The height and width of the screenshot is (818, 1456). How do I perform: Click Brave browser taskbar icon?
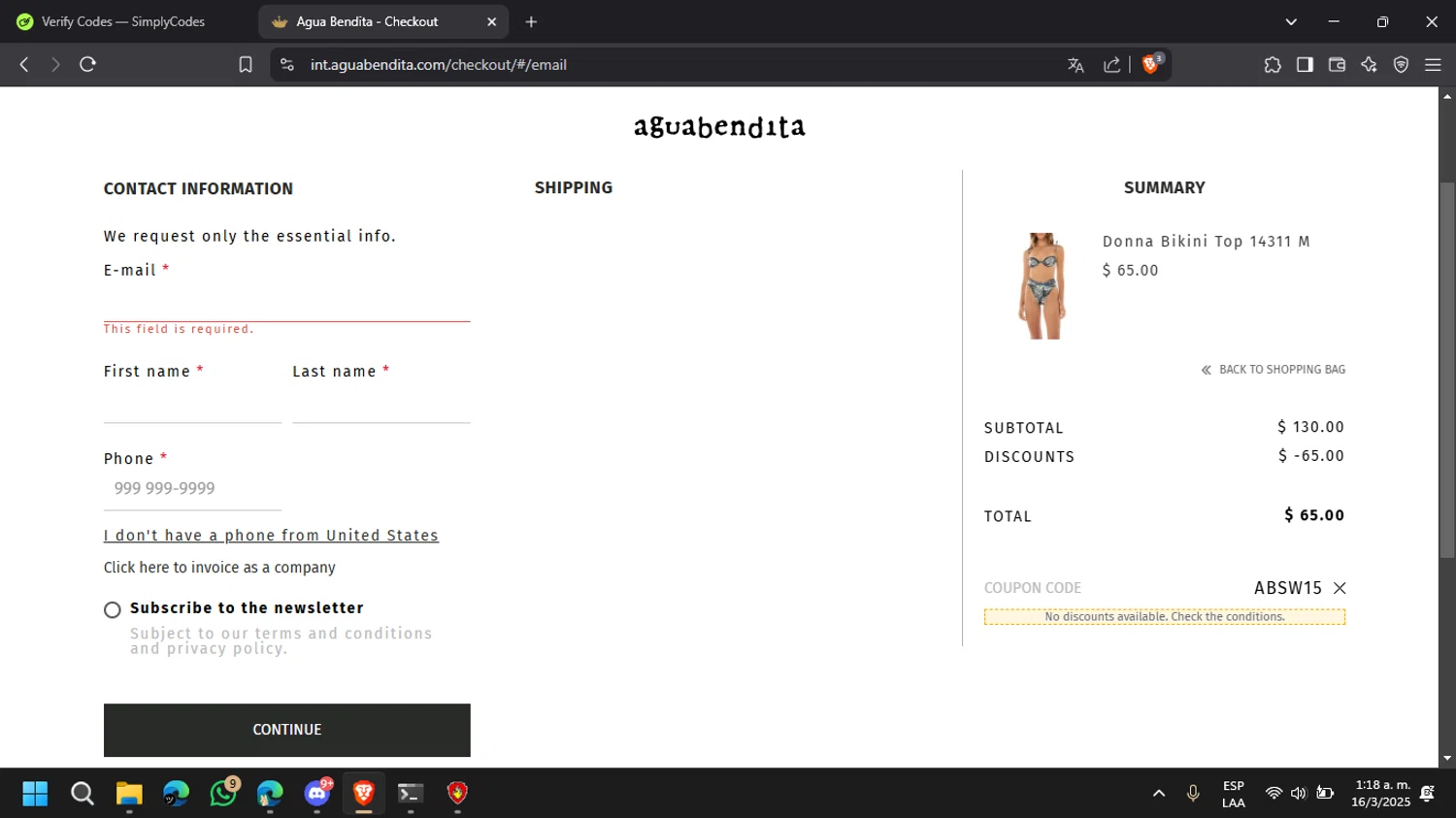[x=364, y=794]
